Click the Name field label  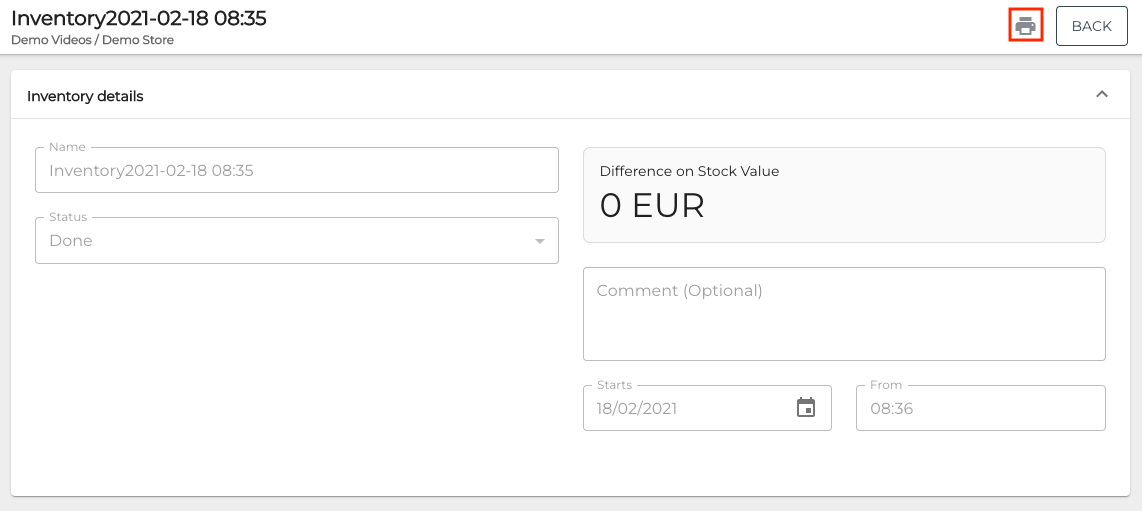67,147
